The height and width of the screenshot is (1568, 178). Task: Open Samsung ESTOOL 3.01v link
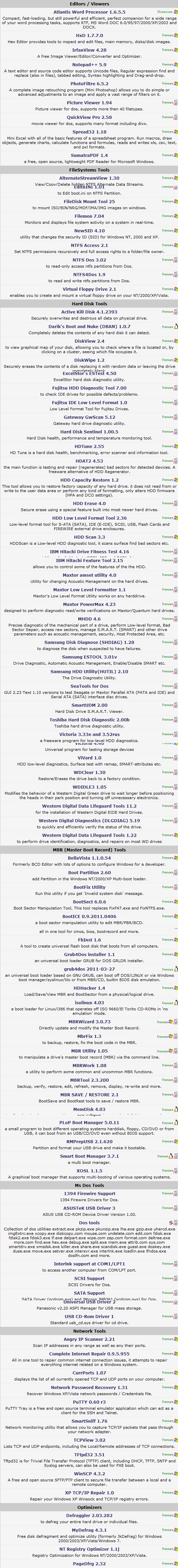[x=89, y=657]
